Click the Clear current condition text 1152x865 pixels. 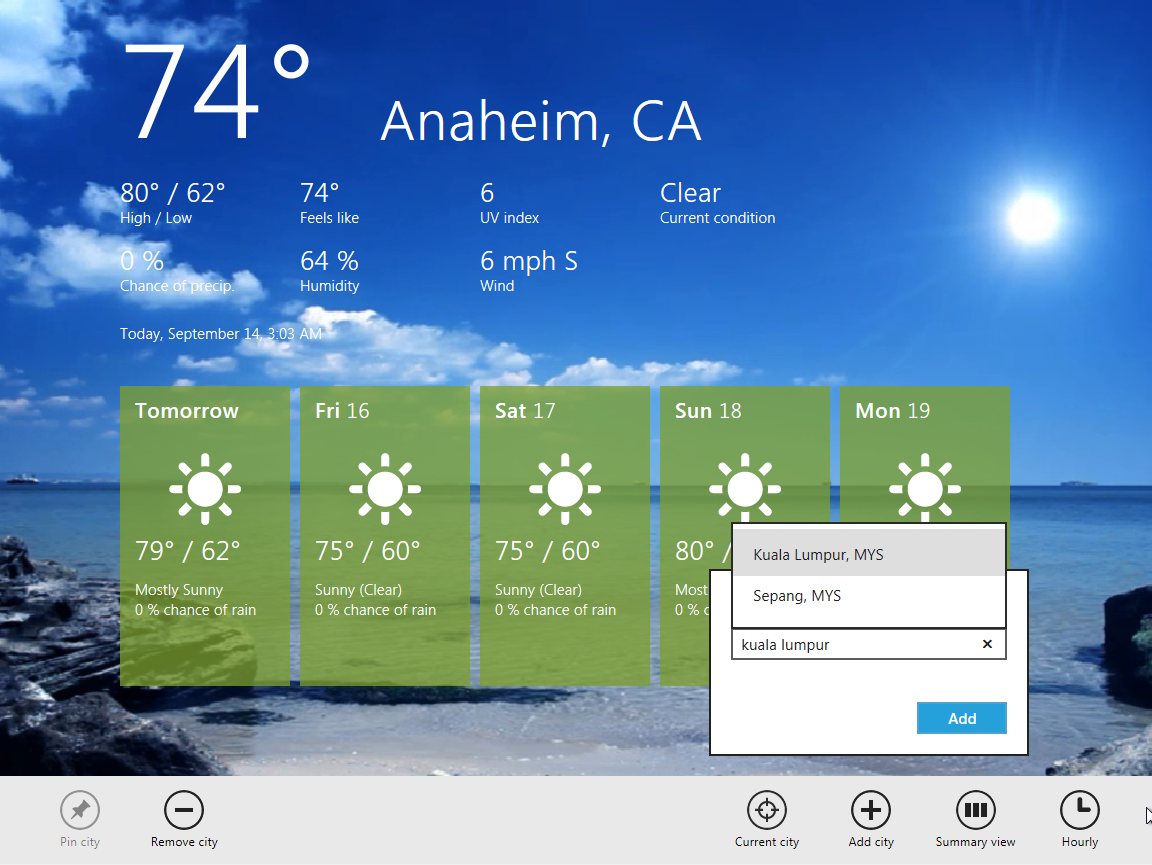point(690,193)
